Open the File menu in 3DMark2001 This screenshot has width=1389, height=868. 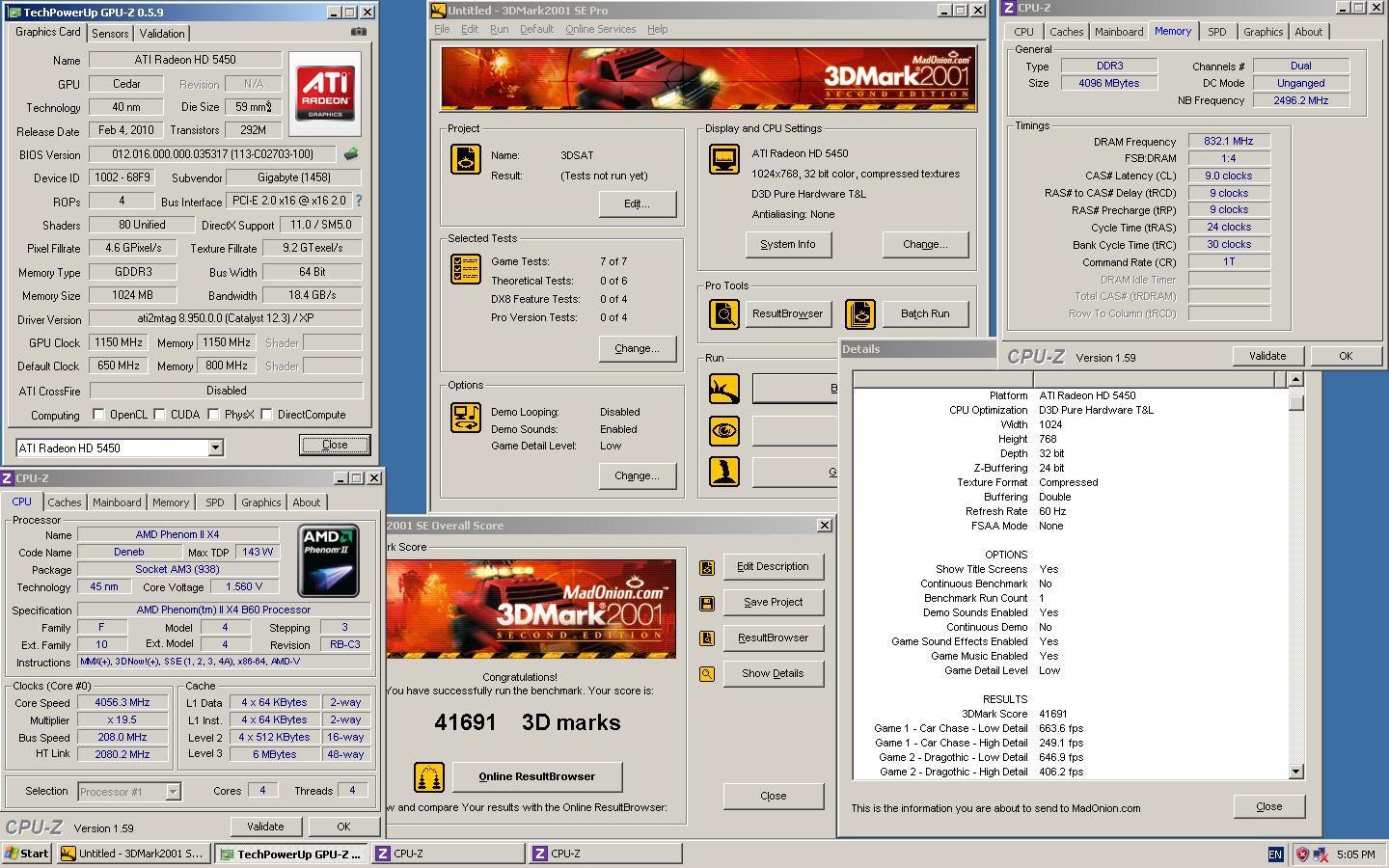[x=442, y=29]
